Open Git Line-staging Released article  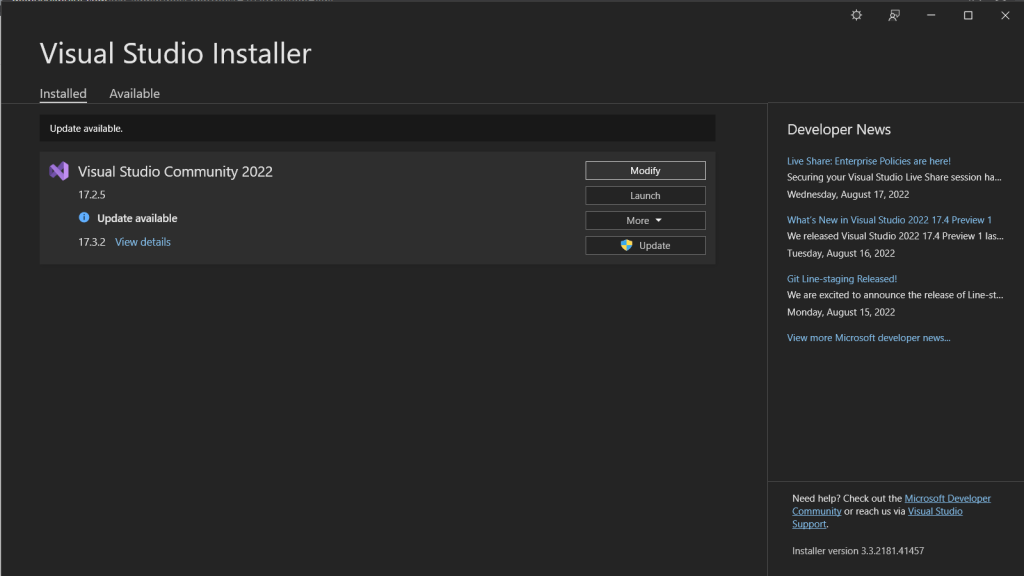point(842,278)
